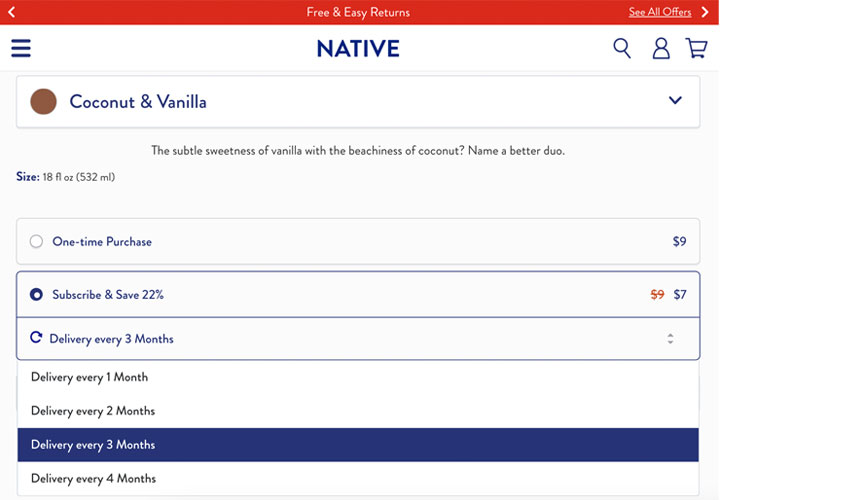Select Subscribe & Save 22% radio button
858x500 pixels.
click(36, 294)
